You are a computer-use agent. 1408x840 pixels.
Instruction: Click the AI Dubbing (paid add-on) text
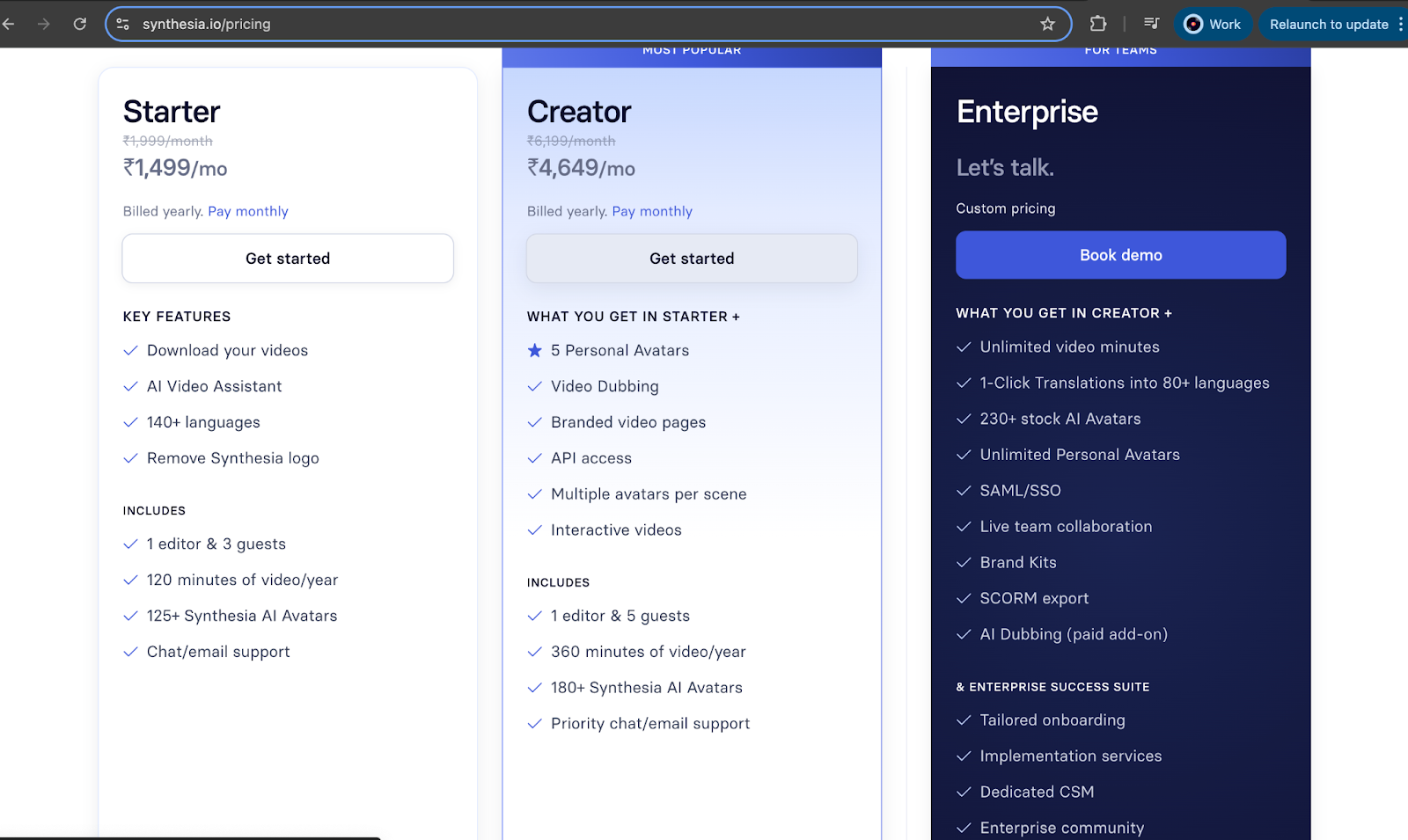[1074, 635]
